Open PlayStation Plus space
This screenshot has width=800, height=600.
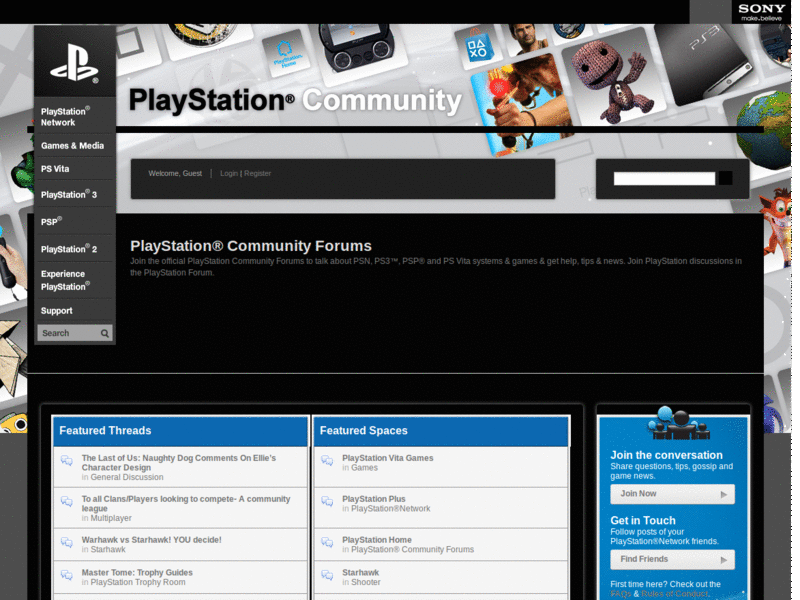coord(373,499)
